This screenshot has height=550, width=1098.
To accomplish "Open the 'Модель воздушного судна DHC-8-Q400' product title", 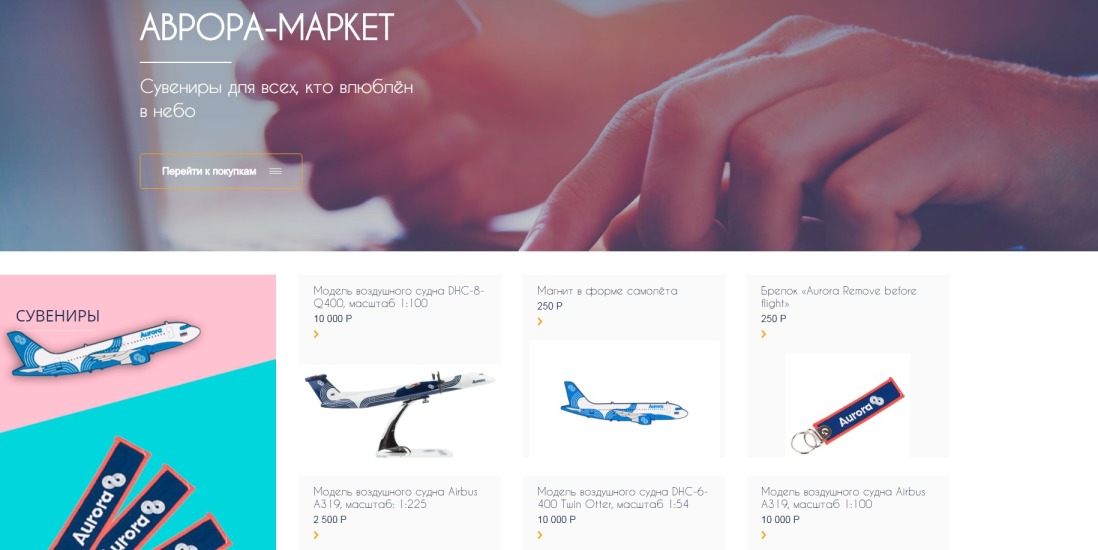I will click(x=398, y=297).
